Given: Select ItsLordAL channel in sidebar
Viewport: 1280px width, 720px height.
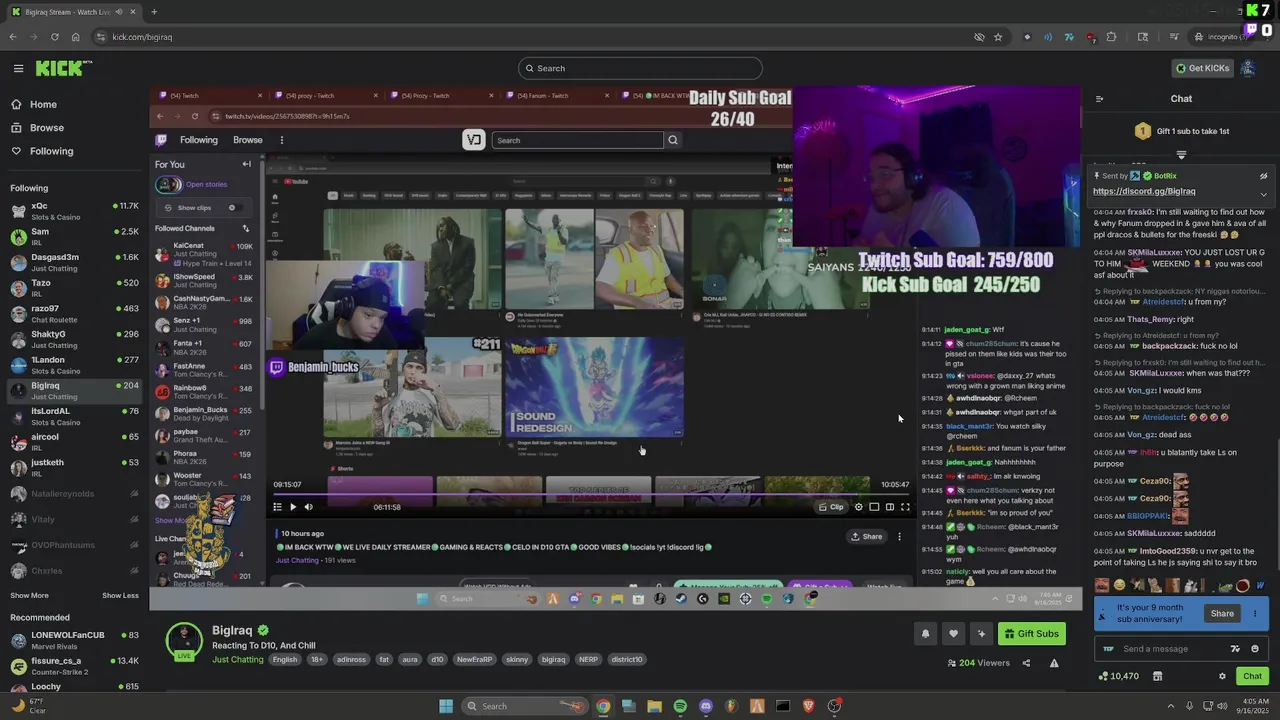Looking at the screenshot, I should coord(74,416).
